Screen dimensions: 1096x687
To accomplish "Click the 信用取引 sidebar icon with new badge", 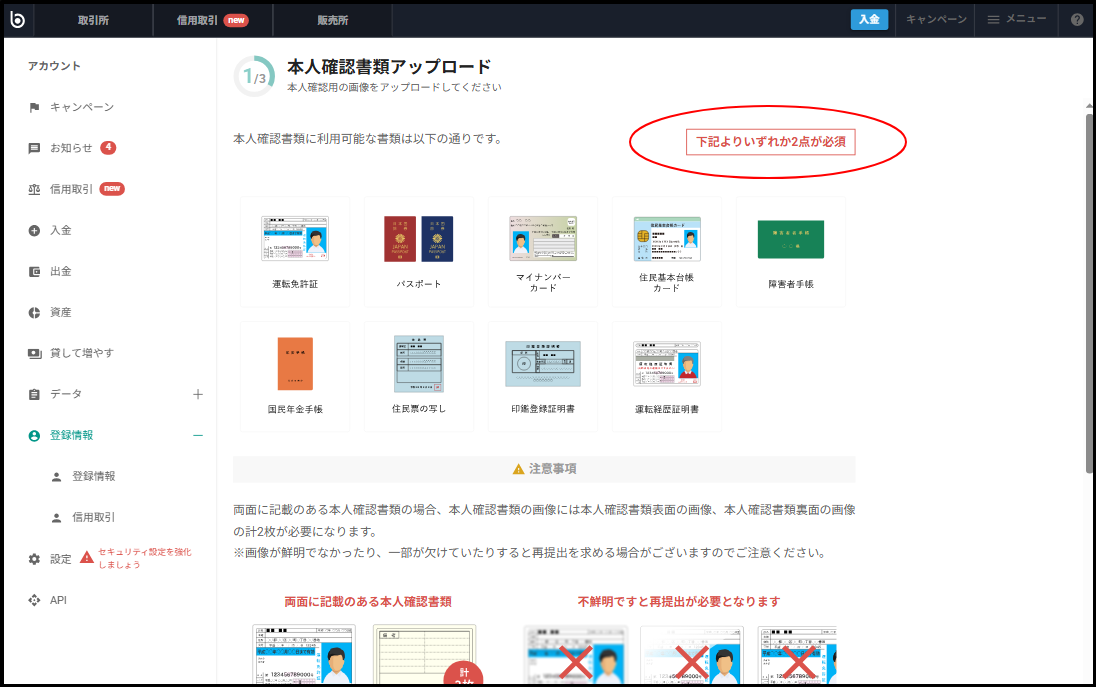I will point(34,188).
